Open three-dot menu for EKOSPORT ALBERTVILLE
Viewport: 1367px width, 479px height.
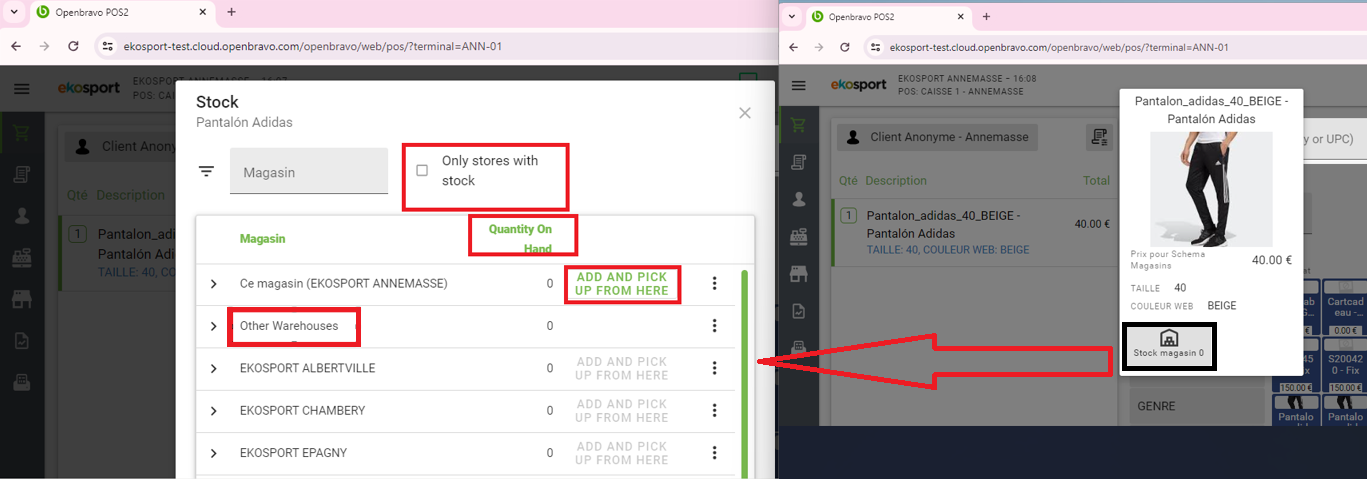click(714, 368)
